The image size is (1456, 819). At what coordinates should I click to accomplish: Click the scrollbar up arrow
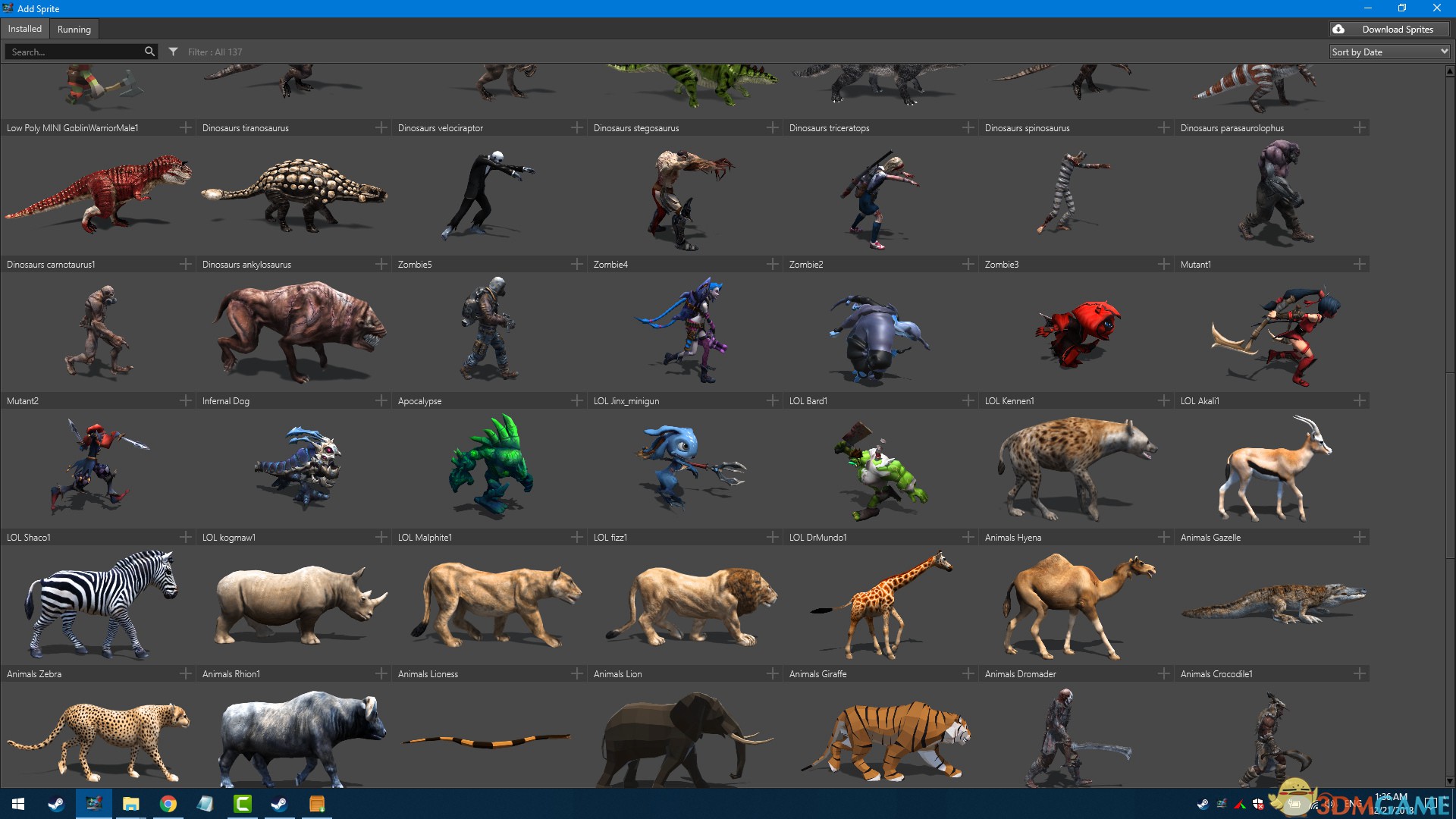[x=1450, y=70]
